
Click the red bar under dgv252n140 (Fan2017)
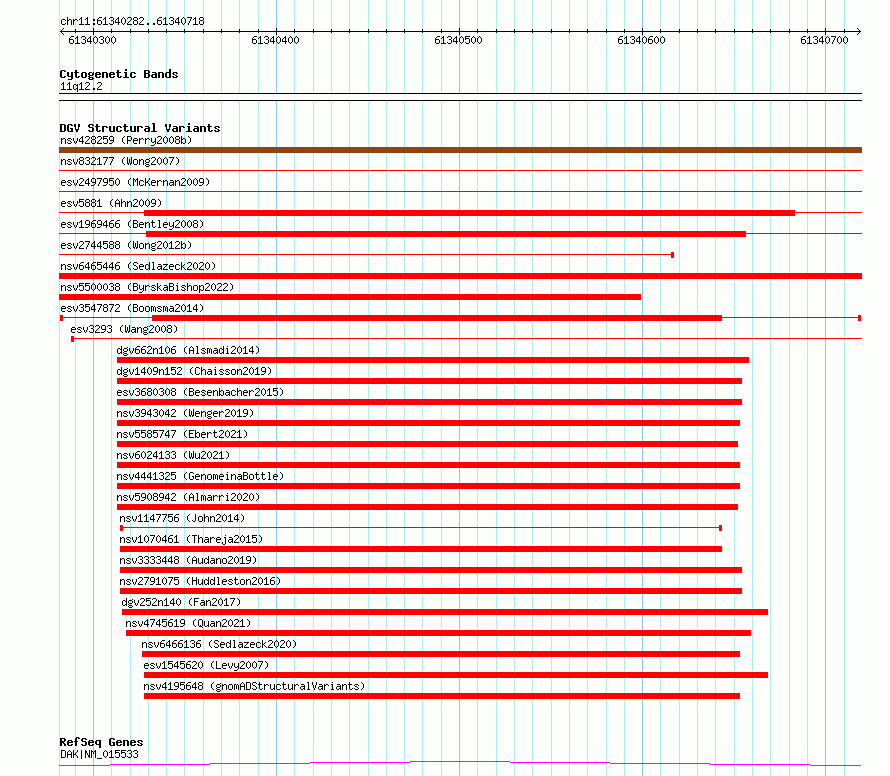coord(445,612)
